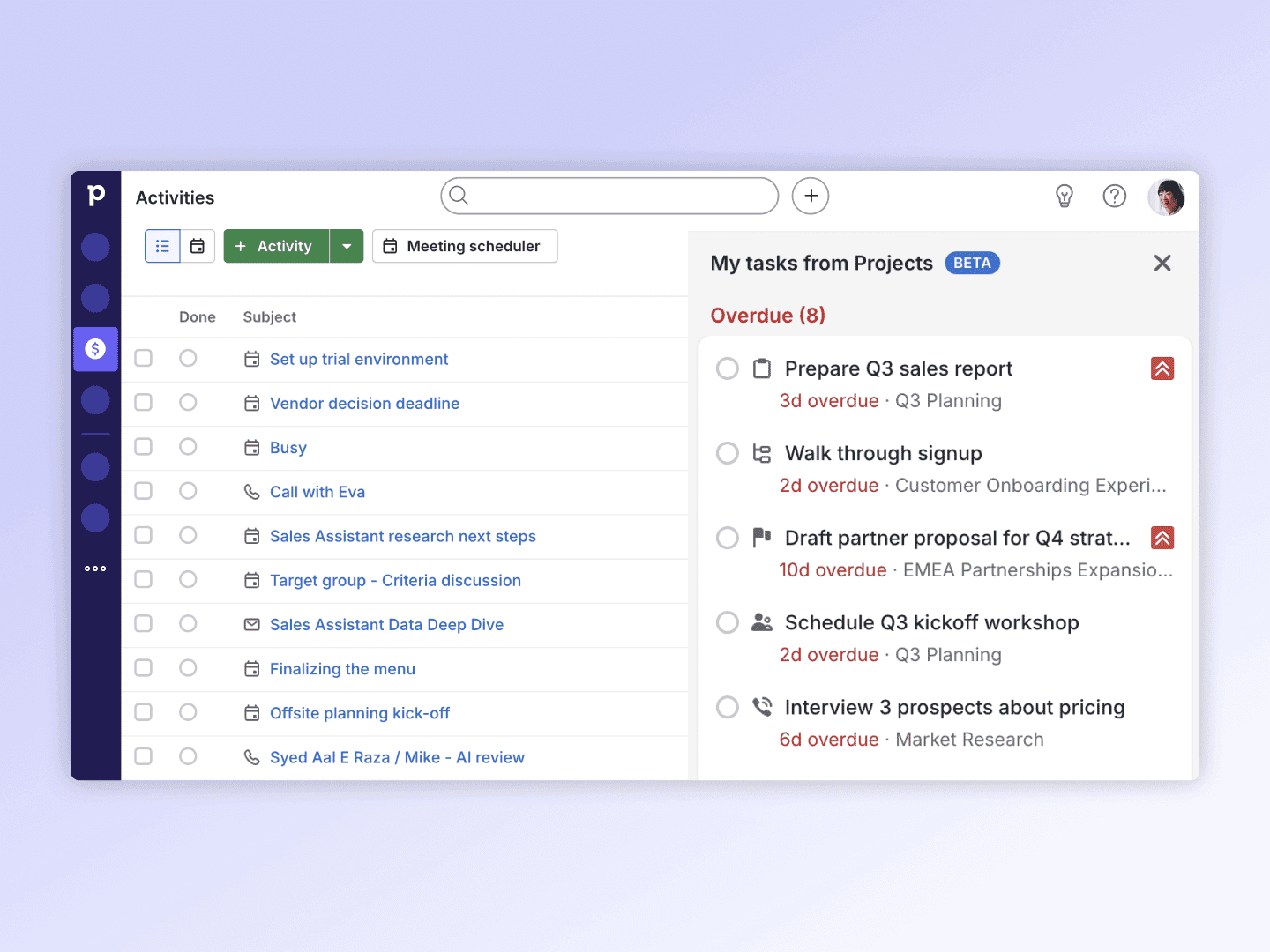
Task: Click the Done column header
Action: click(x=198, y=317)
